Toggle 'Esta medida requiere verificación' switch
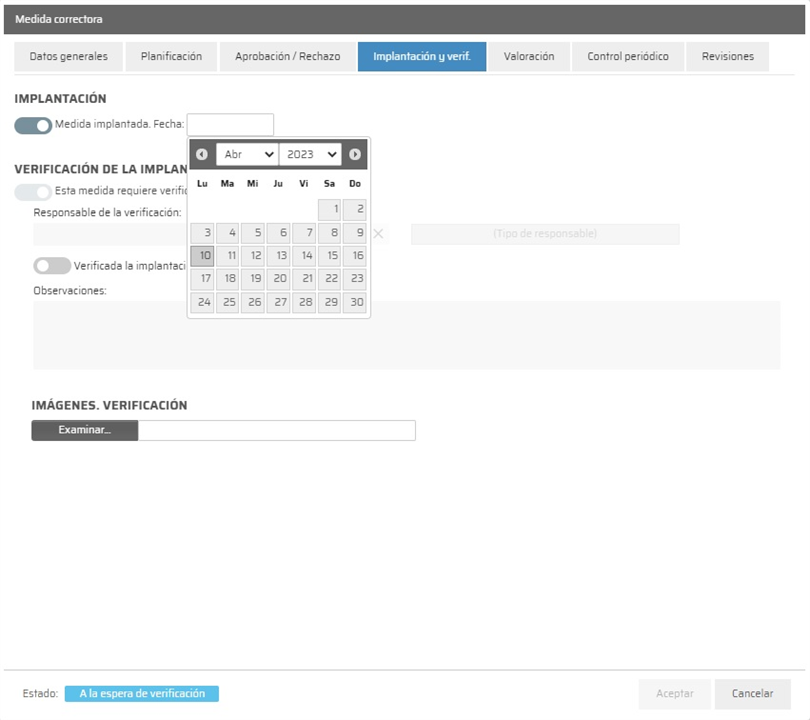 click(33, 191)
